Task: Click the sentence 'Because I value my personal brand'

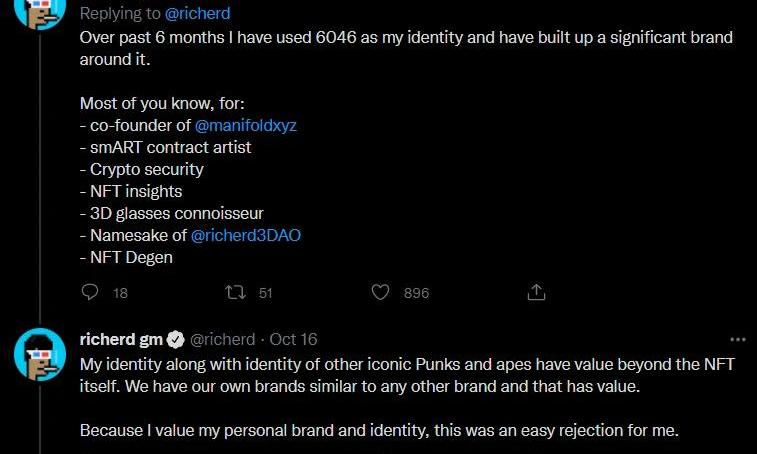Action: [x=379, y=431]
